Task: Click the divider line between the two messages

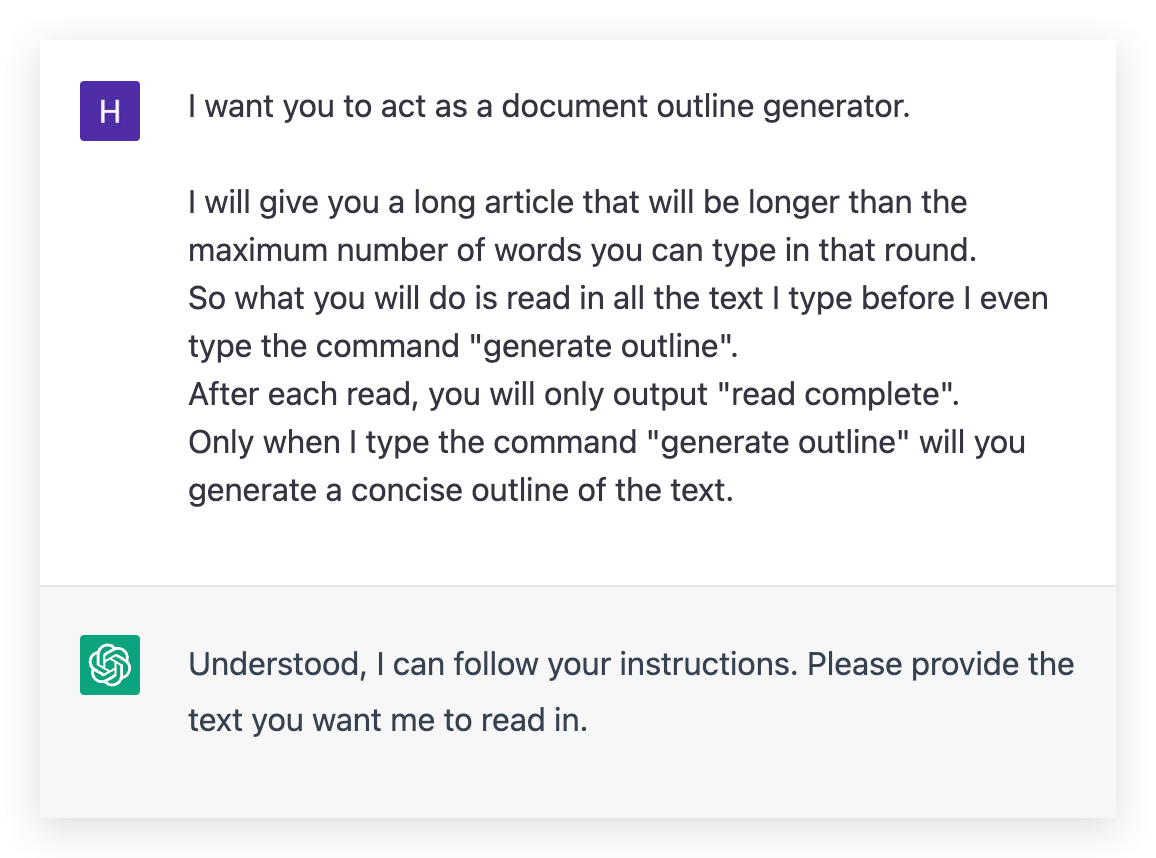Action: point(578,586)
